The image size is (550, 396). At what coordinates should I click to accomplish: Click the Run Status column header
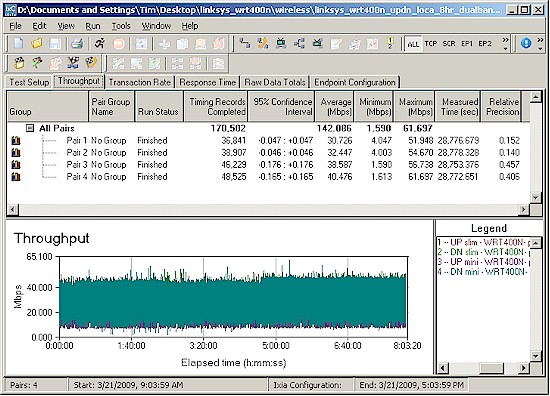point(159,106)
